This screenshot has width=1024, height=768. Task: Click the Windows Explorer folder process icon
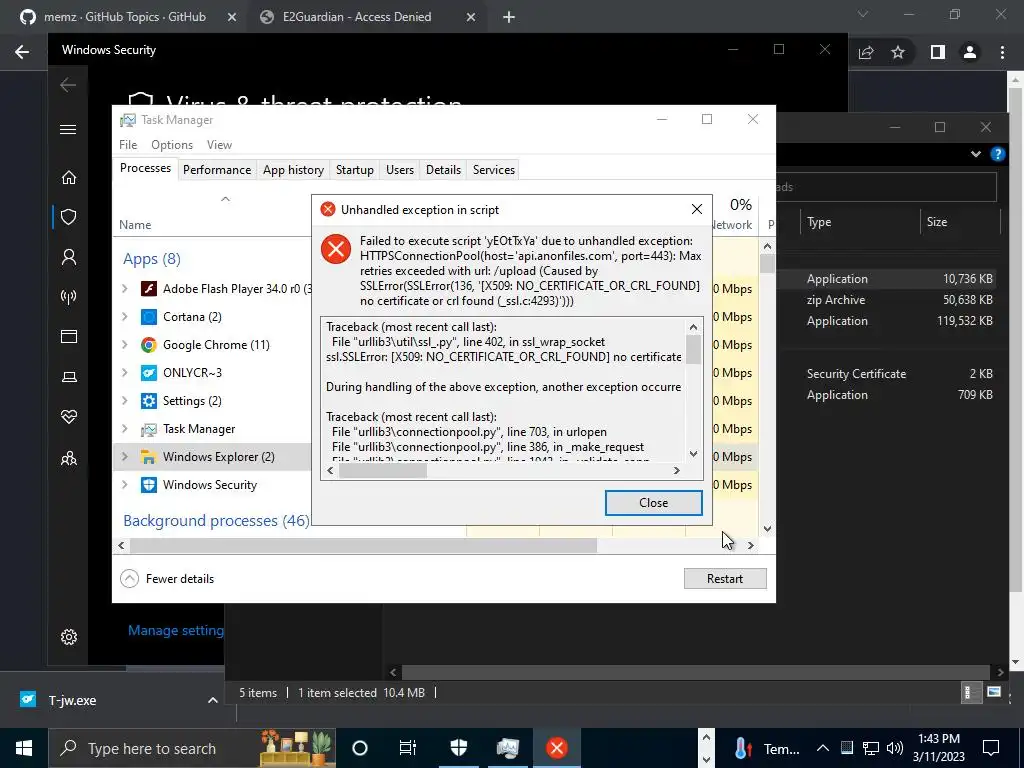pyautogui.click(x=149, y=457)
